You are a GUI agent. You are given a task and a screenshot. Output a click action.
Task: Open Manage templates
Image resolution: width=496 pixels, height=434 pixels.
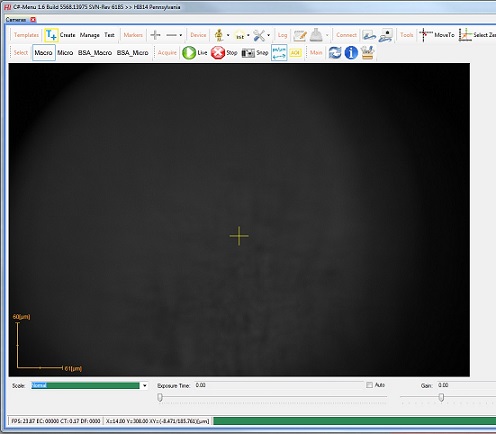89,35
